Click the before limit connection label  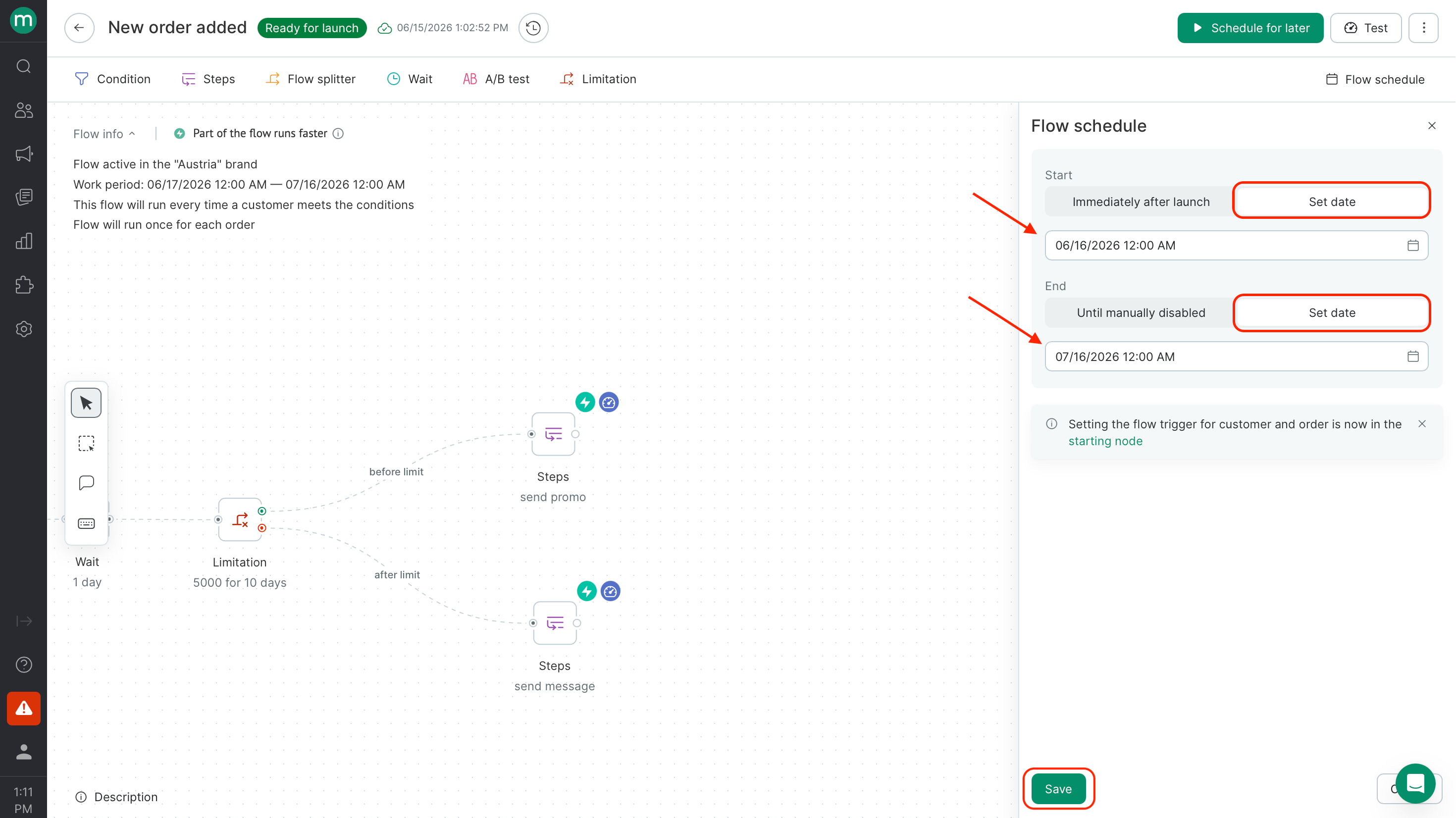[x=396, y=472]
